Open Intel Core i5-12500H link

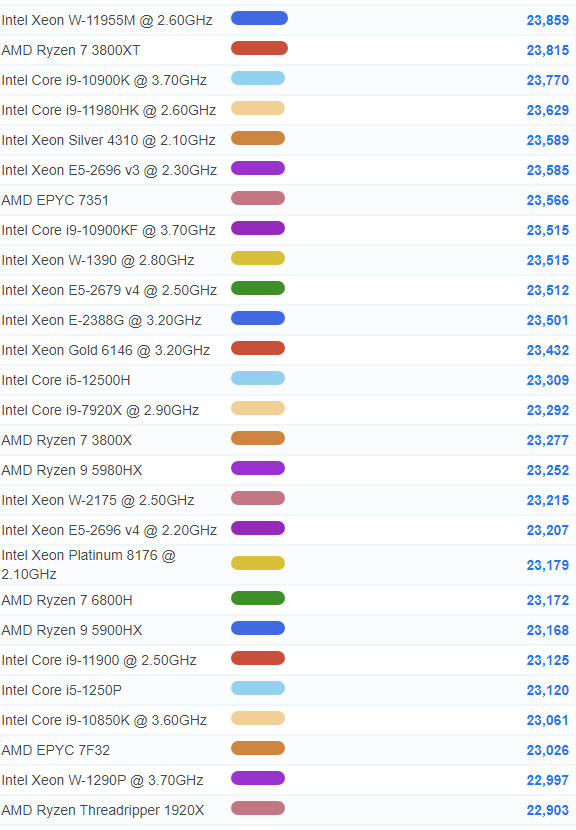pos(66,380)
